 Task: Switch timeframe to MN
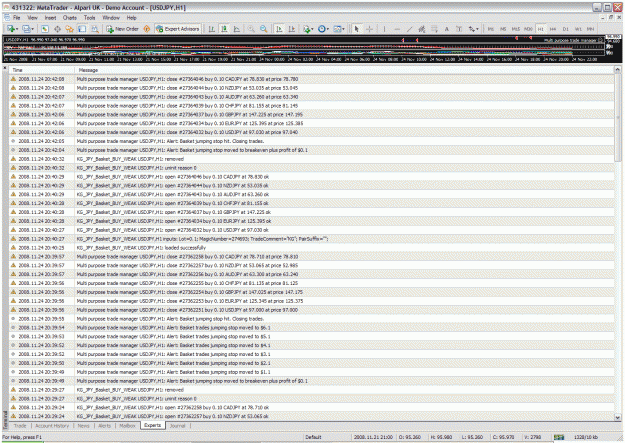pyautogui.click(x=590, y=29)
